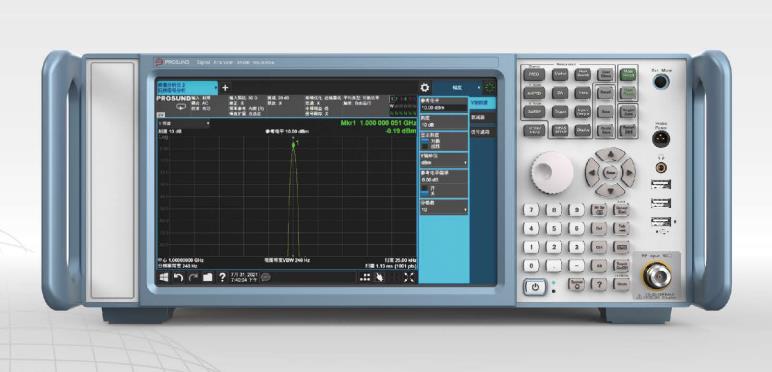Click the Mkr1 1.000 000 051 GHz readout
772x372 pixels.
(x=378, y=123)
